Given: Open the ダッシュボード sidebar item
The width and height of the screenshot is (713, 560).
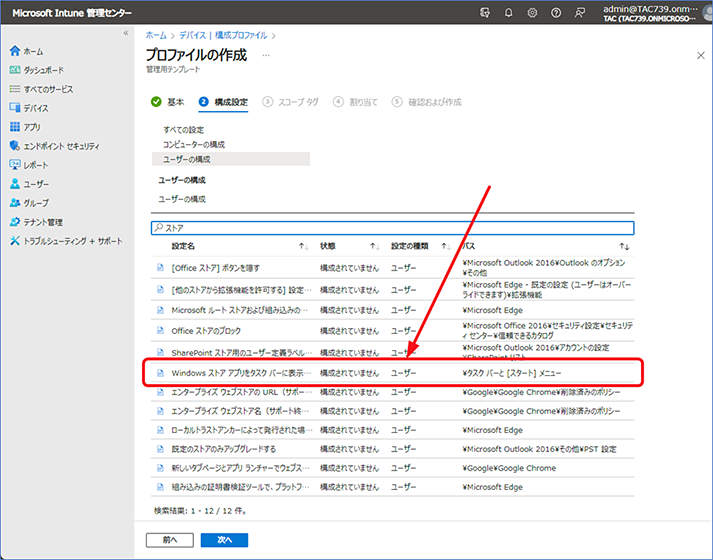Looking at the screenshot, I should pos(37,70).
